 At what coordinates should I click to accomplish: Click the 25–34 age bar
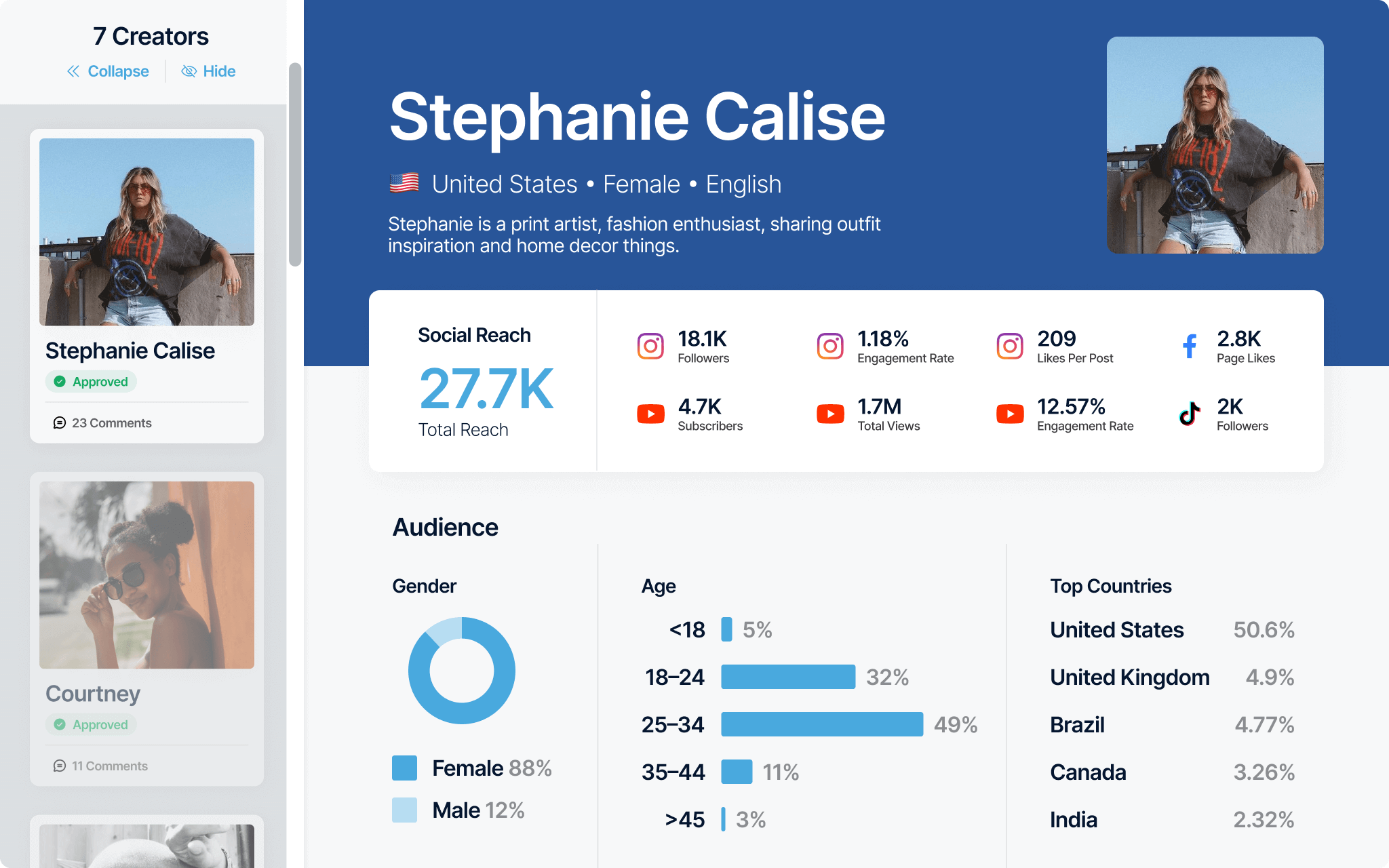point(822,724)
